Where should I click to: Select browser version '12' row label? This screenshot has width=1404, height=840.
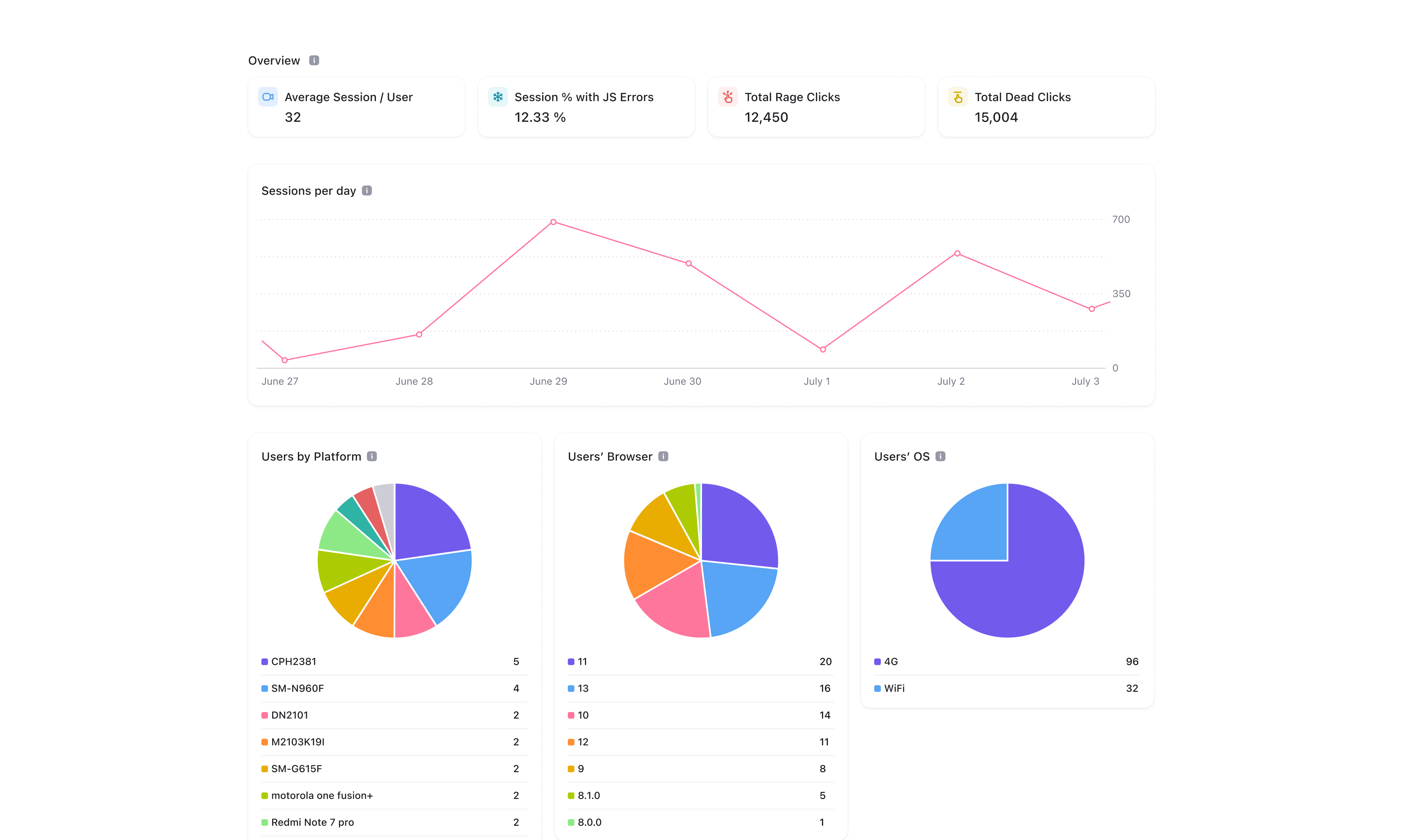tap(583, 742)
